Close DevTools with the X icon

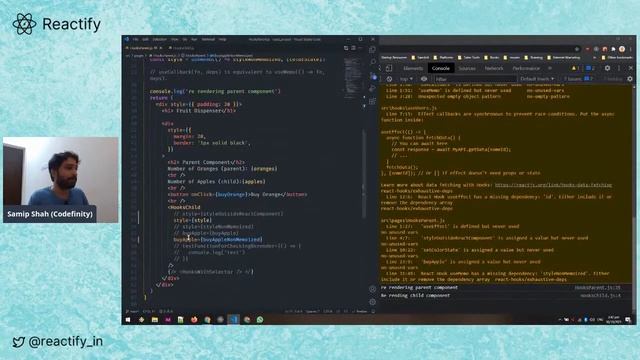click(631, 68)
